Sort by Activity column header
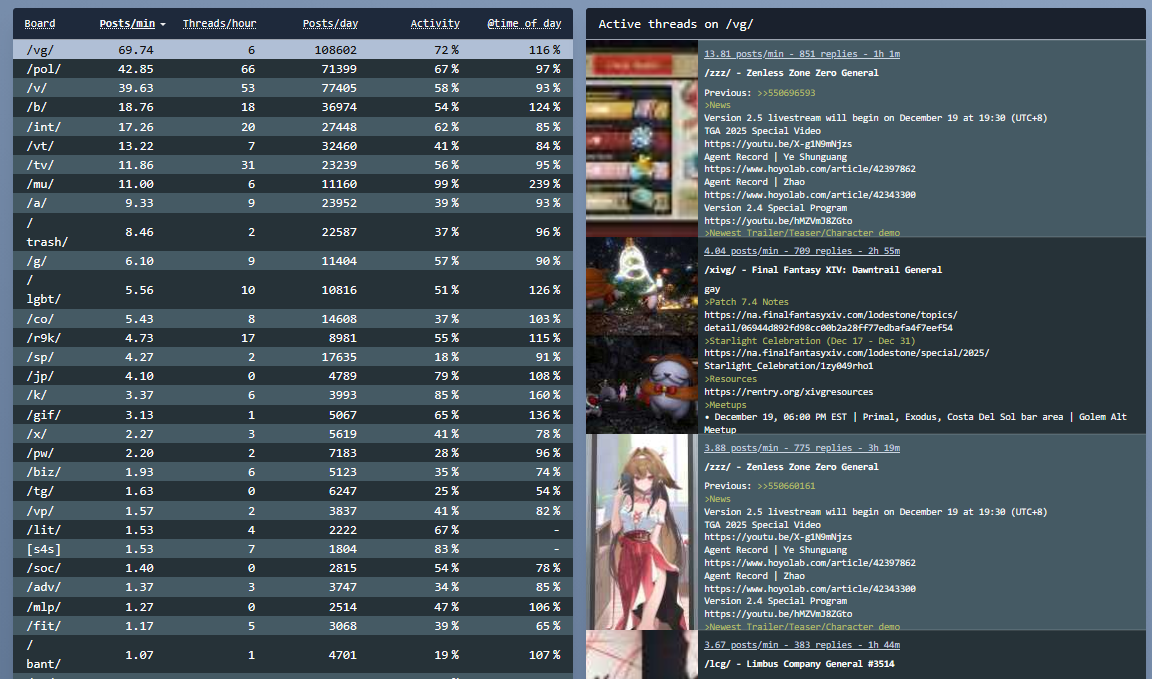Screen dimensions: 1152x679 tap(435, 24)
